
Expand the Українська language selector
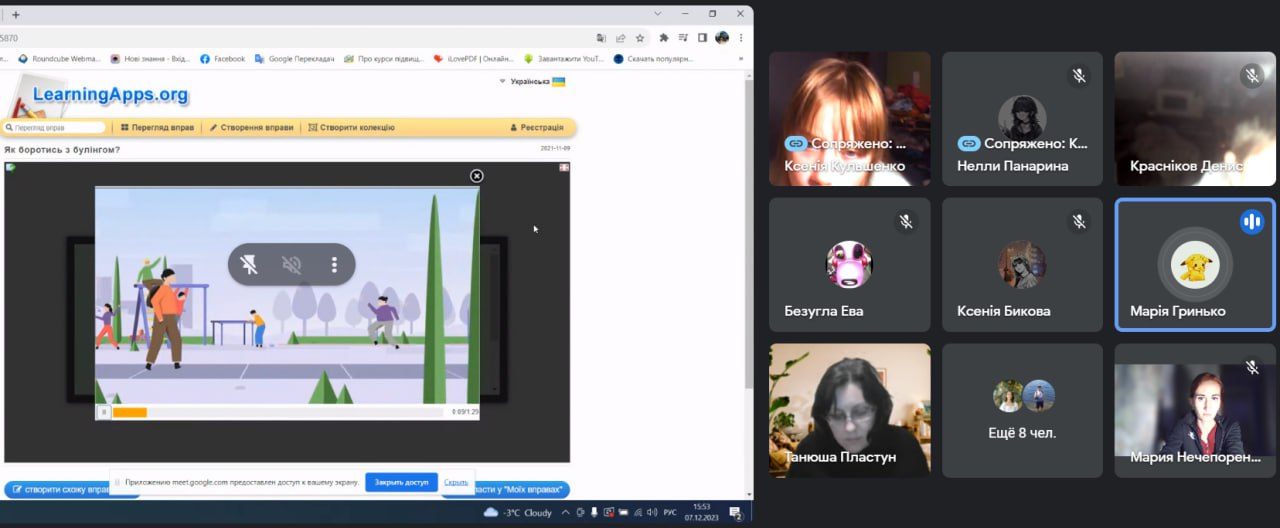(533, 81)
